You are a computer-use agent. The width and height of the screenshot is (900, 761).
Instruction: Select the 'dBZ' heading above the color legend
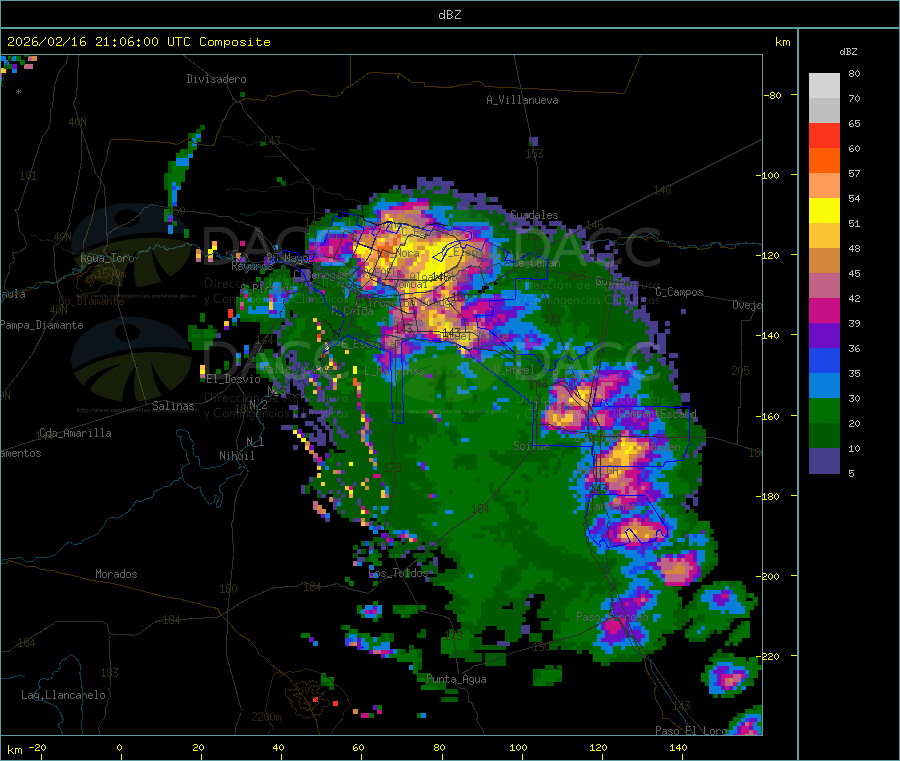(848, 52)
